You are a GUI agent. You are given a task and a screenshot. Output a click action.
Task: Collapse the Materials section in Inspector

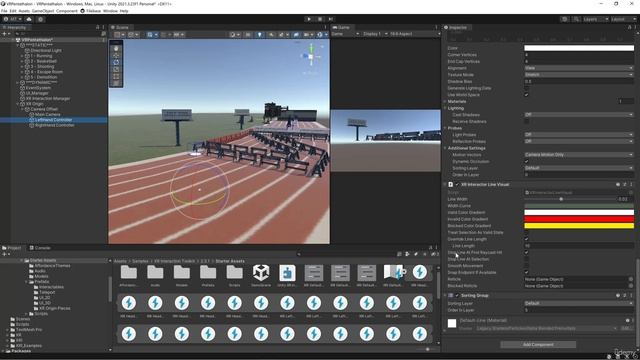pos(445,101)
